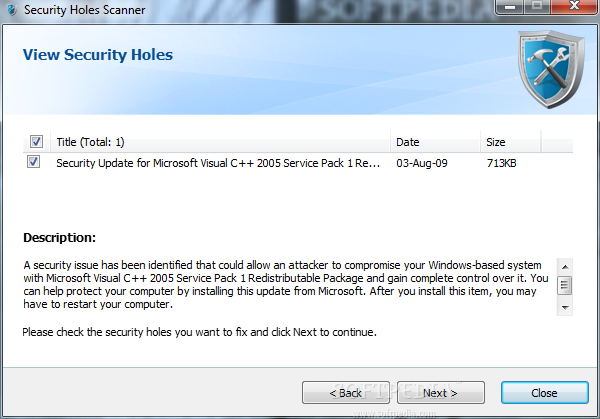Go to the previous step with Back
The width and height of the screenshot is (600, 419).
click(x=346, y=393)
